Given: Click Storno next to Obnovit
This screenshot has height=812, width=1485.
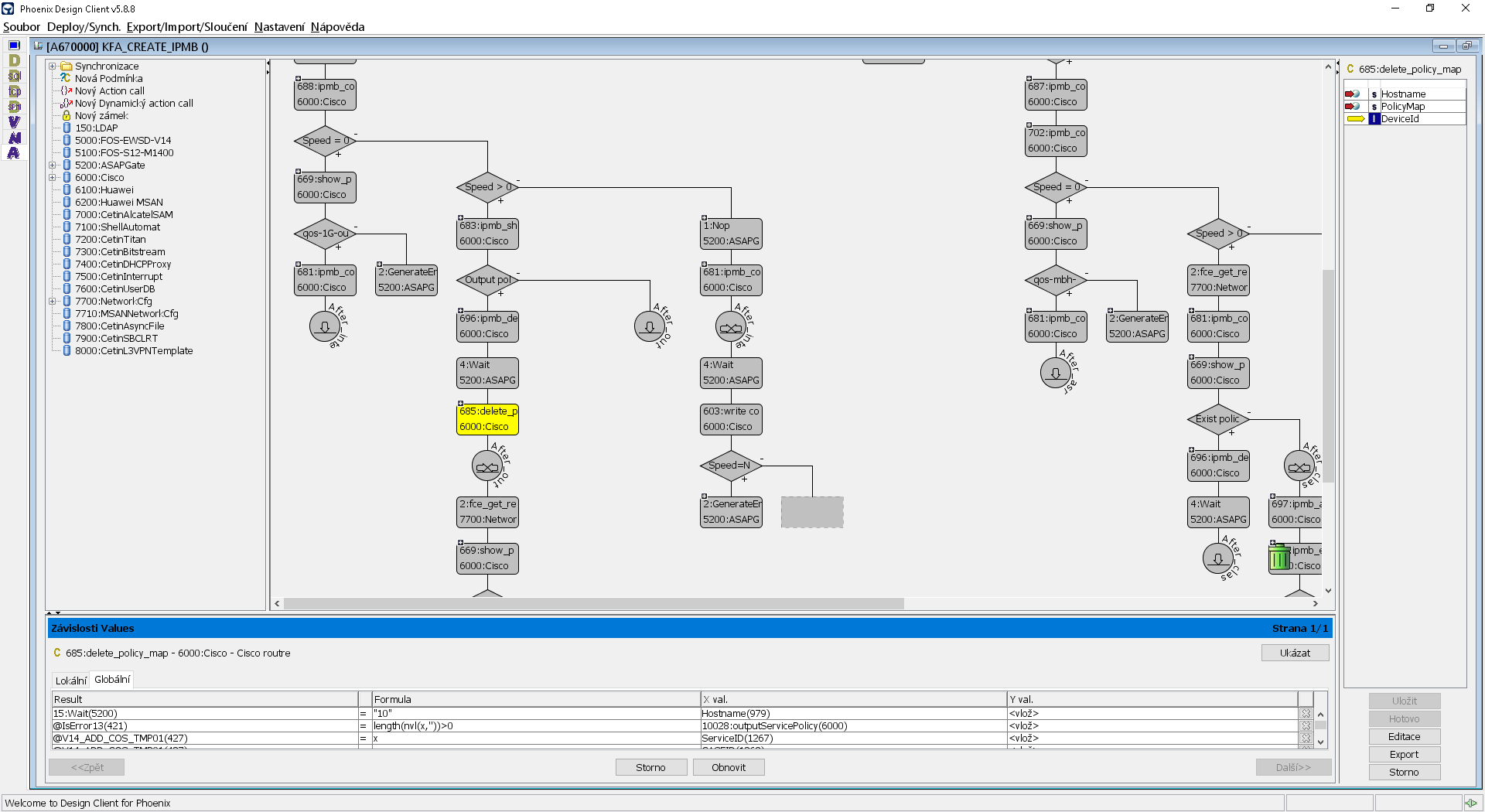Looking at the screenshot, I should (650, 767).
